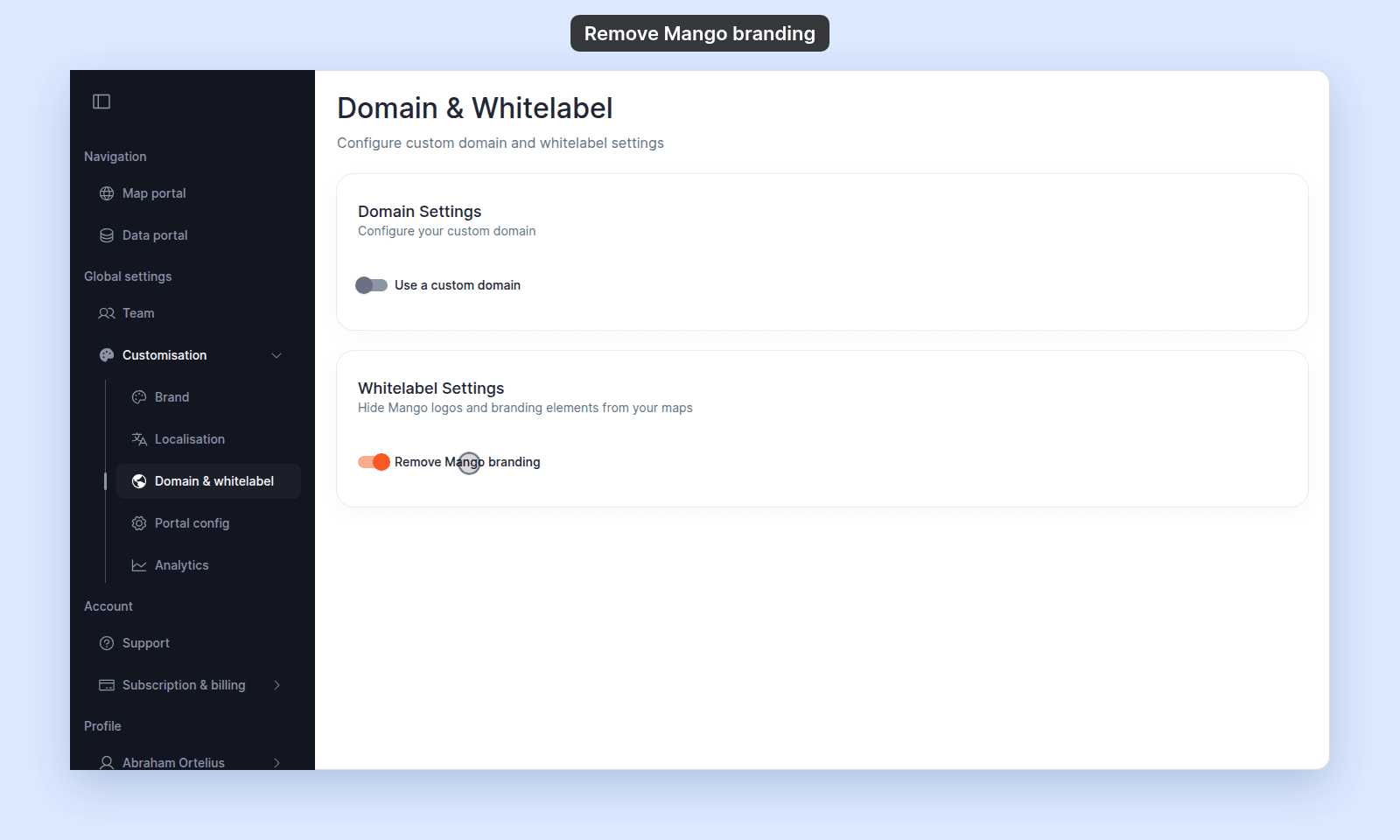This screenshot has height=840, width=1400.
Task: Click the palette icon beside Customisation
Action: click(107, 355)
